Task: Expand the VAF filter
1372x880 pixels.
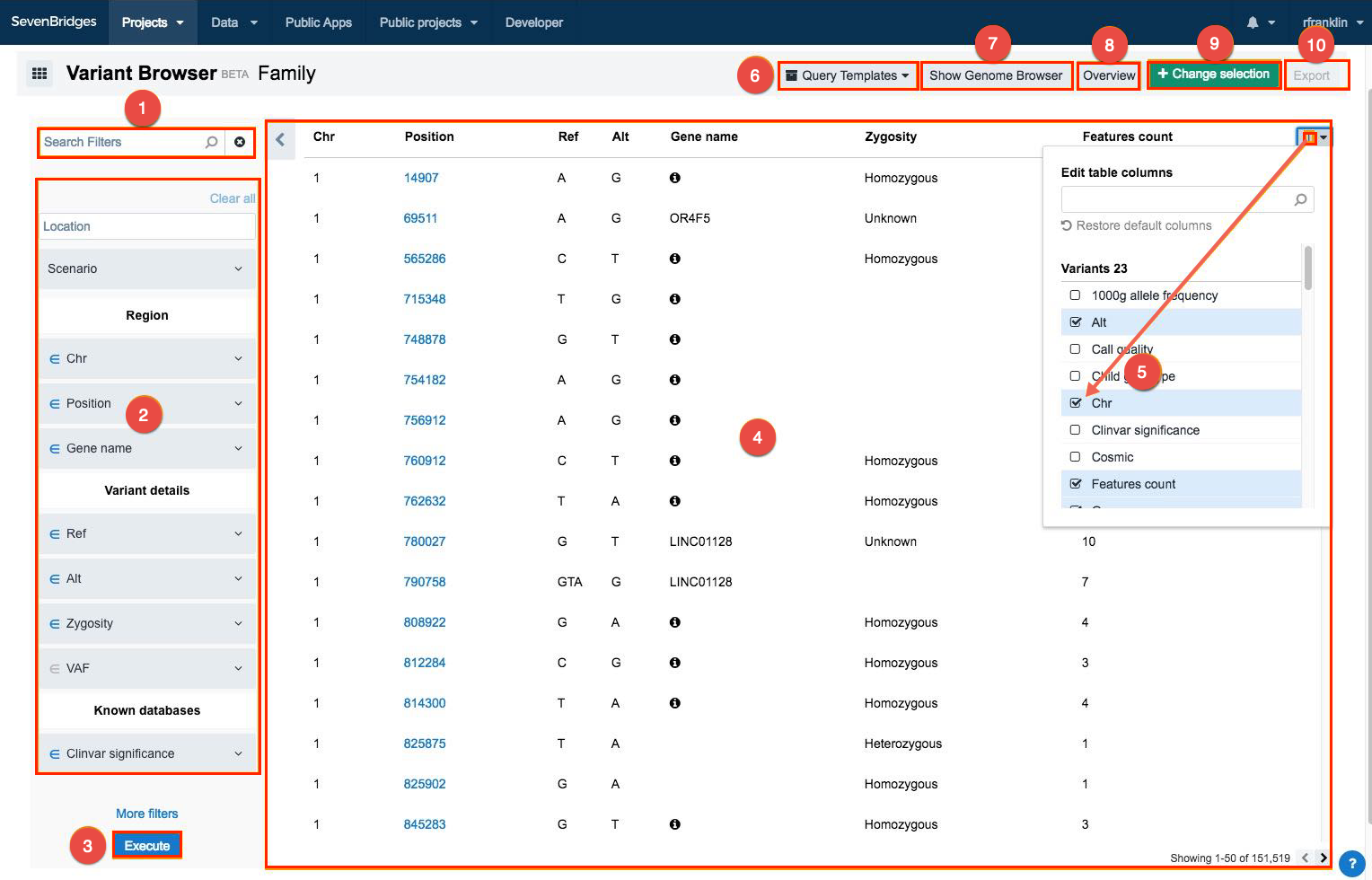Action: click(147, 668)
